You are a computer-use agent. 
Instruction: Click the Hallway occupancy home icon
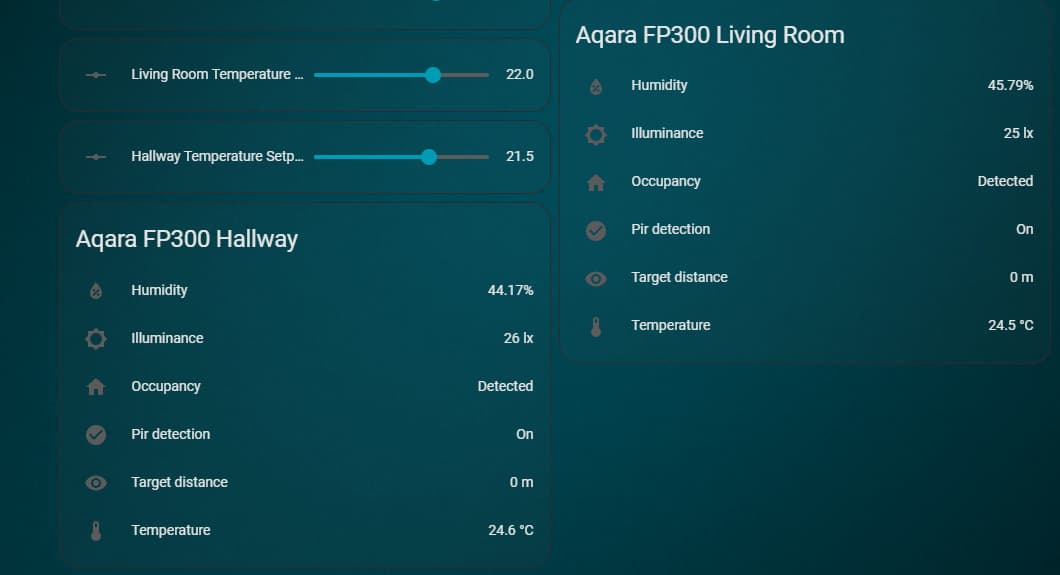click(96, 386)
